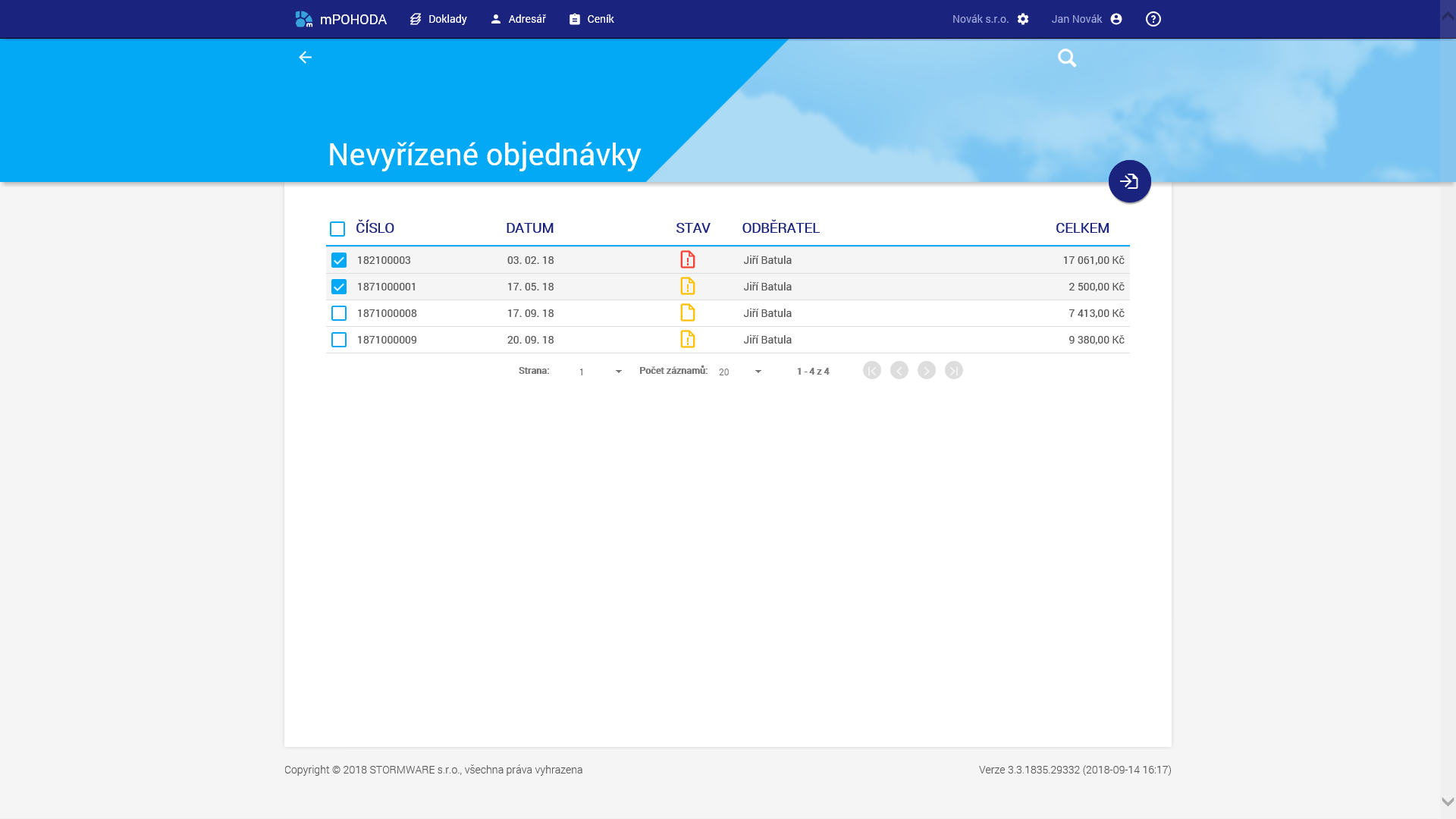Screen dimensions: 1456x819
Task: Open the search magnifier icon
Action: click(x=1067, y=58)
